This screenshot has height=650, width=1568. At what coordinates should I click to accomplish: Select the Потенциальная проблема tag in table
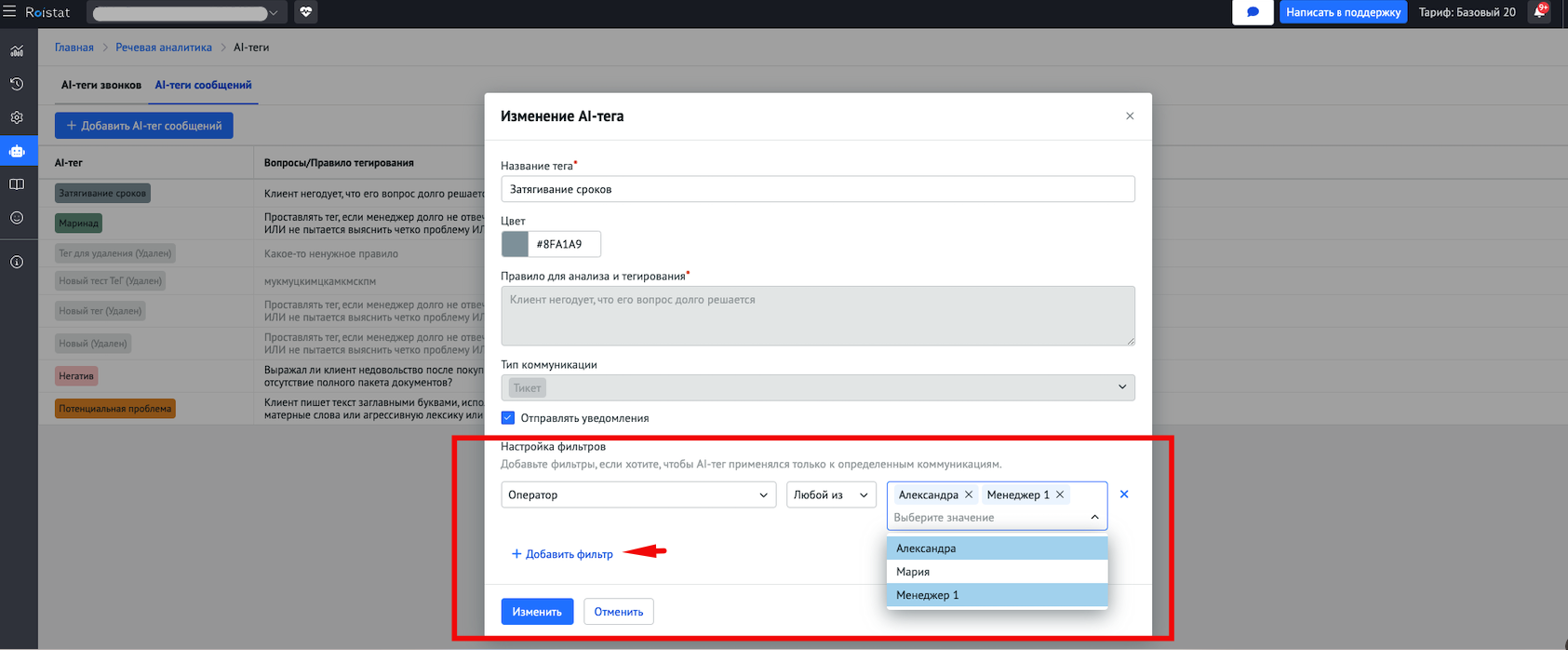(115, 409)
